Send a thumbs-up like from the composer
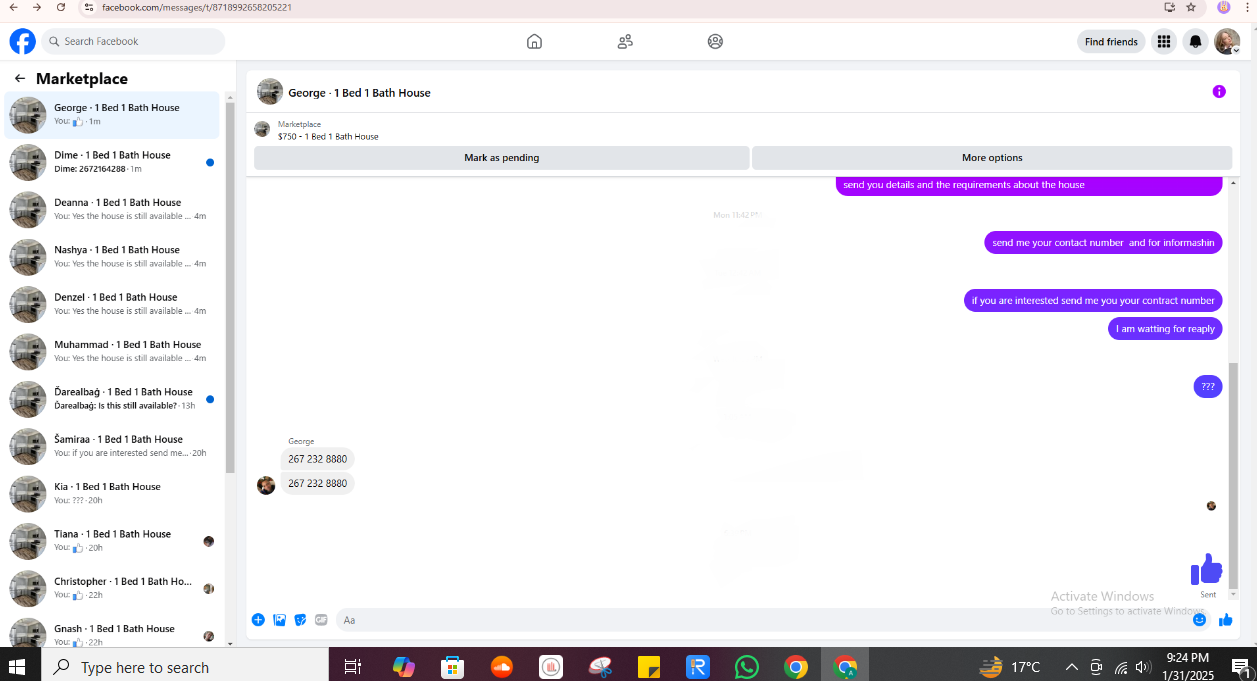 click(x=1225, y=620)
